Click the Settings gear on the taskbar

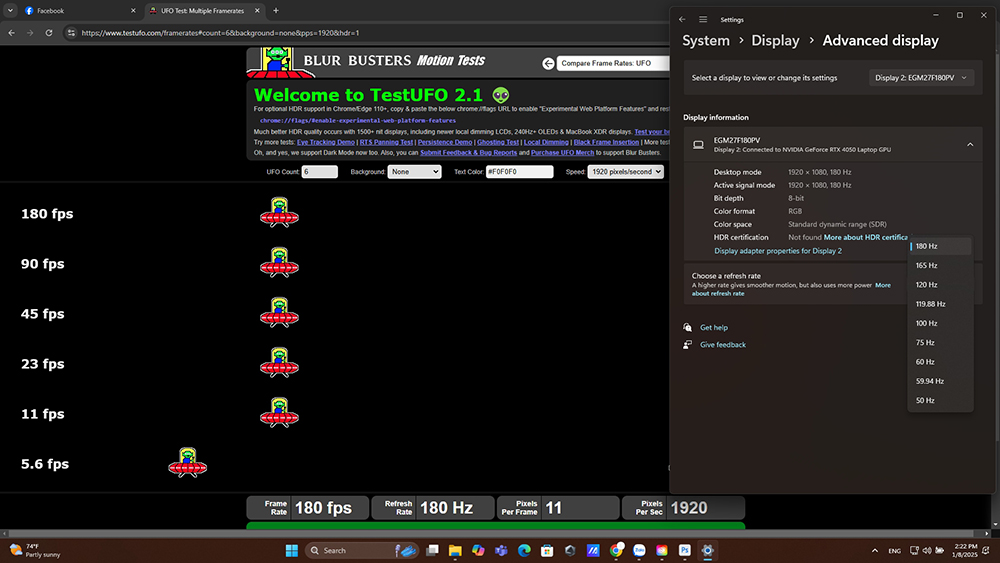[x=707, y=550]
